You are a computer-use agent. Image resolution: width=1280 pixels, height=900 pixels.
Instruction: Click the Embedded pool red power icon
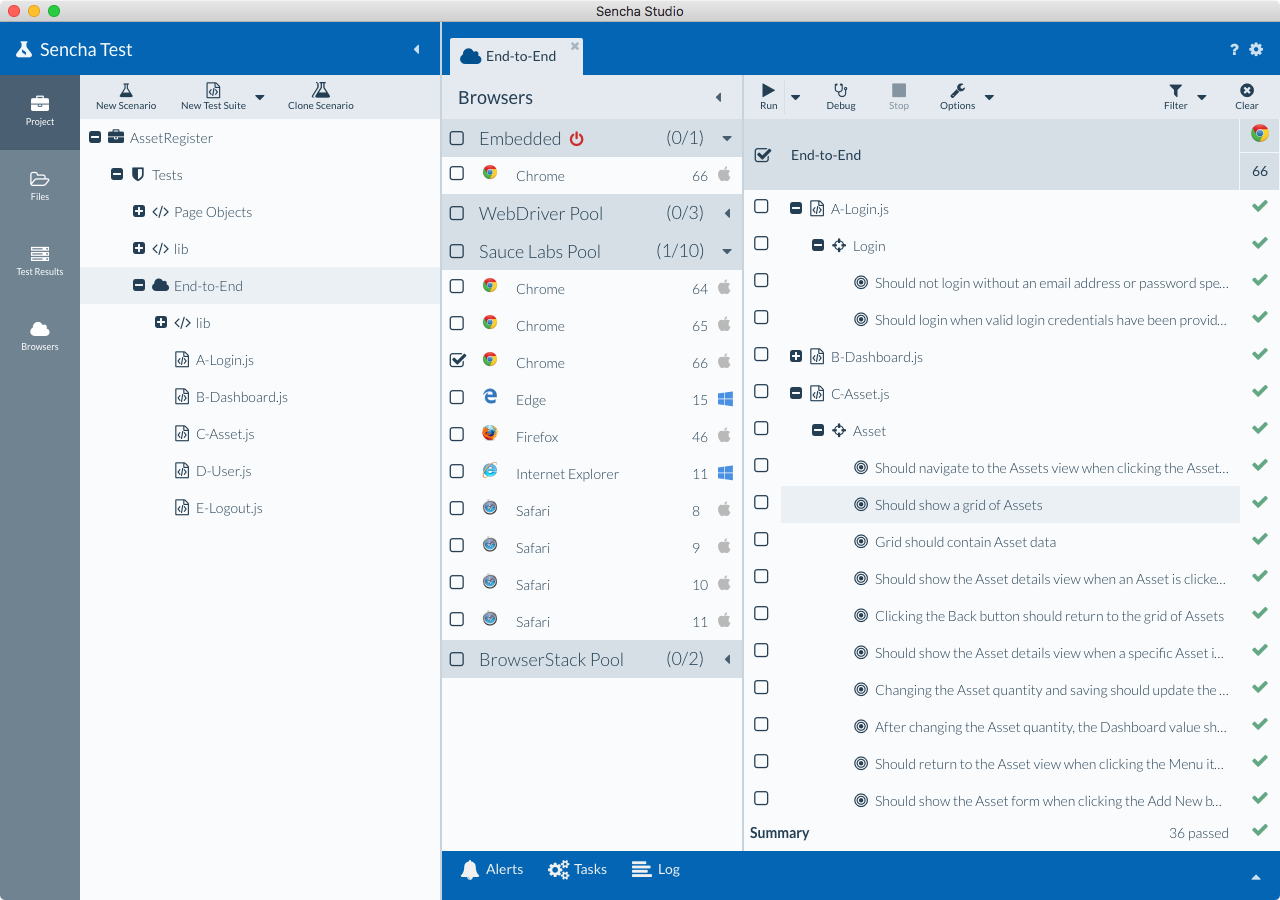(576, 139)
